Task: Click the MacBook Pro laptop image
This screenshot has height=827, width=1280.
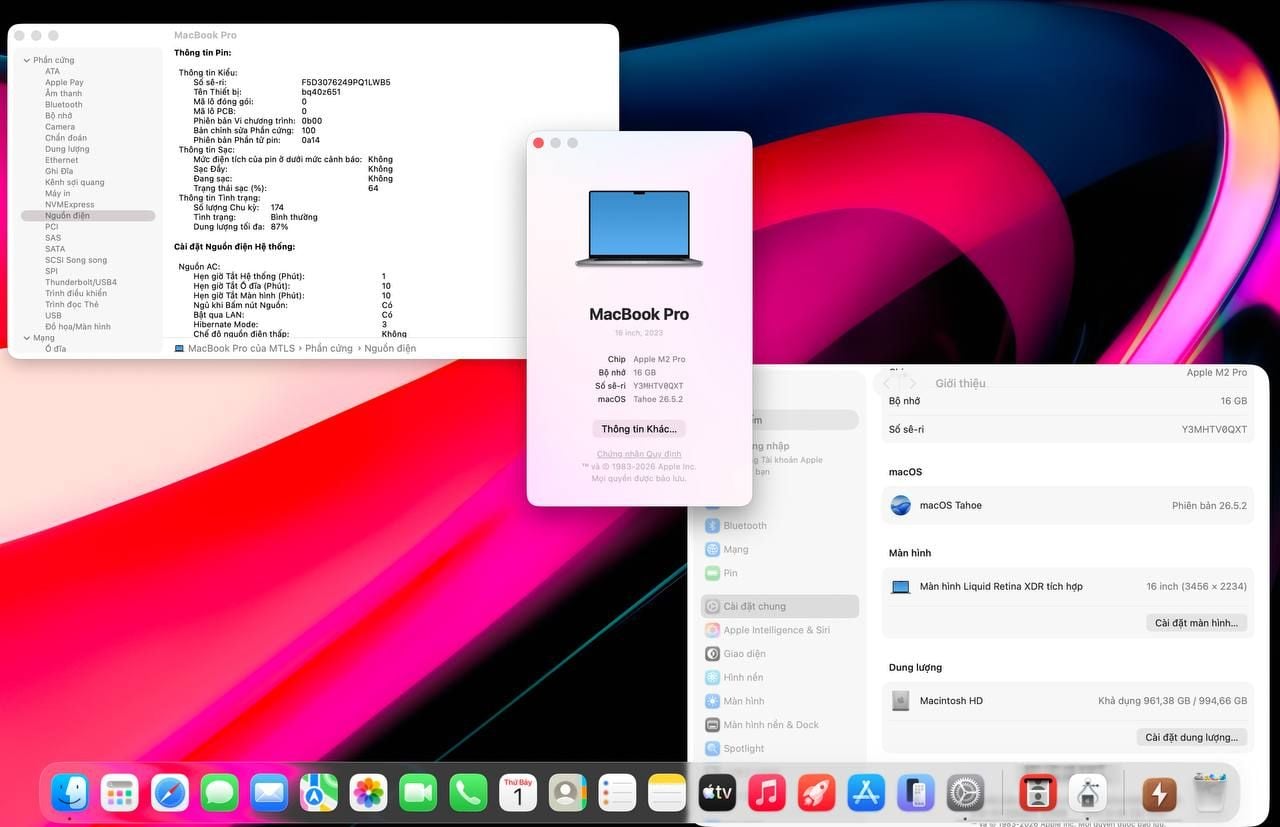Action: pyautogui.click(x=639, y=228)
